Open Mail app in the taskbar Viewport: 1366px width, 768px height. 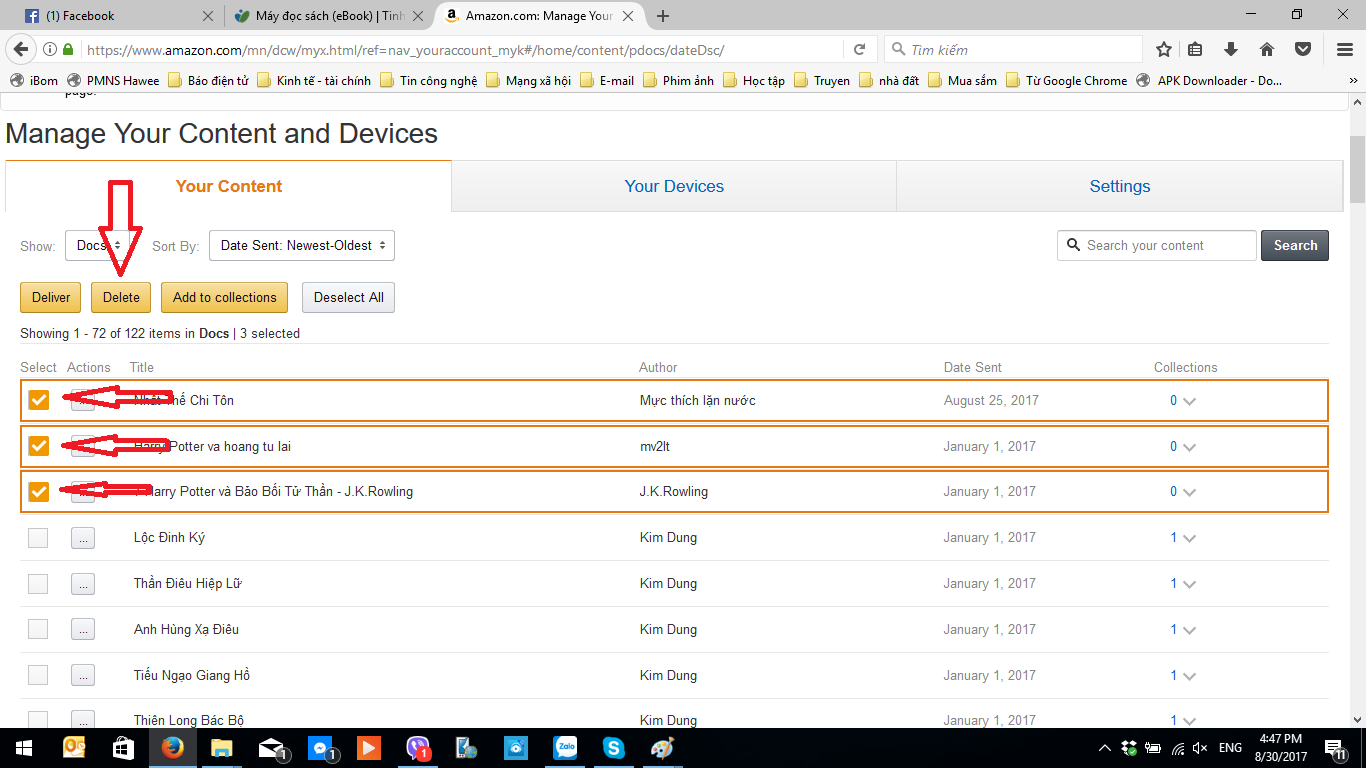(x=271, y=748)
